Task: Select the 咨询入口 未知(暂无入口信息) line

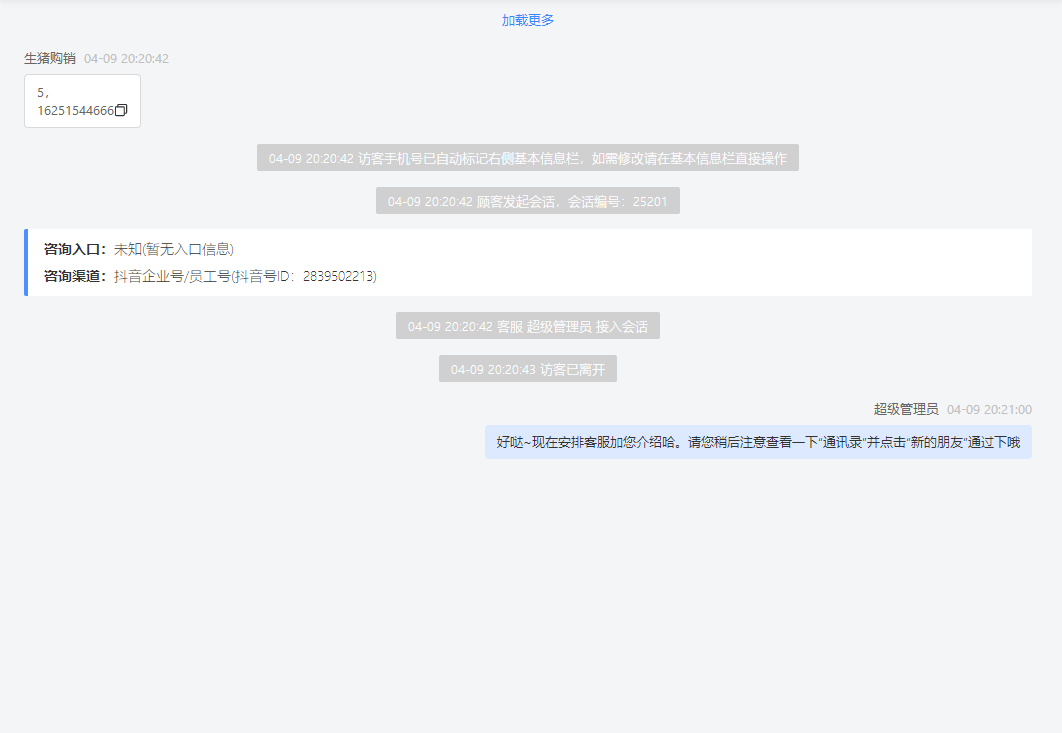Action: [139, 249]
